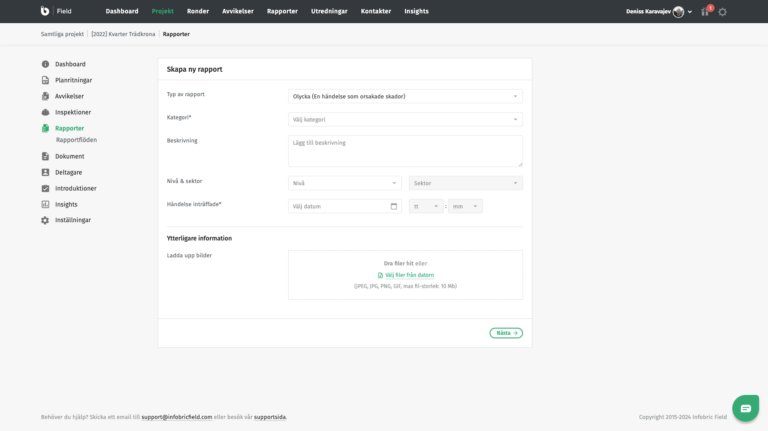Open the minutes selector dropdown

pyautogui.click(x=464, y=206)
